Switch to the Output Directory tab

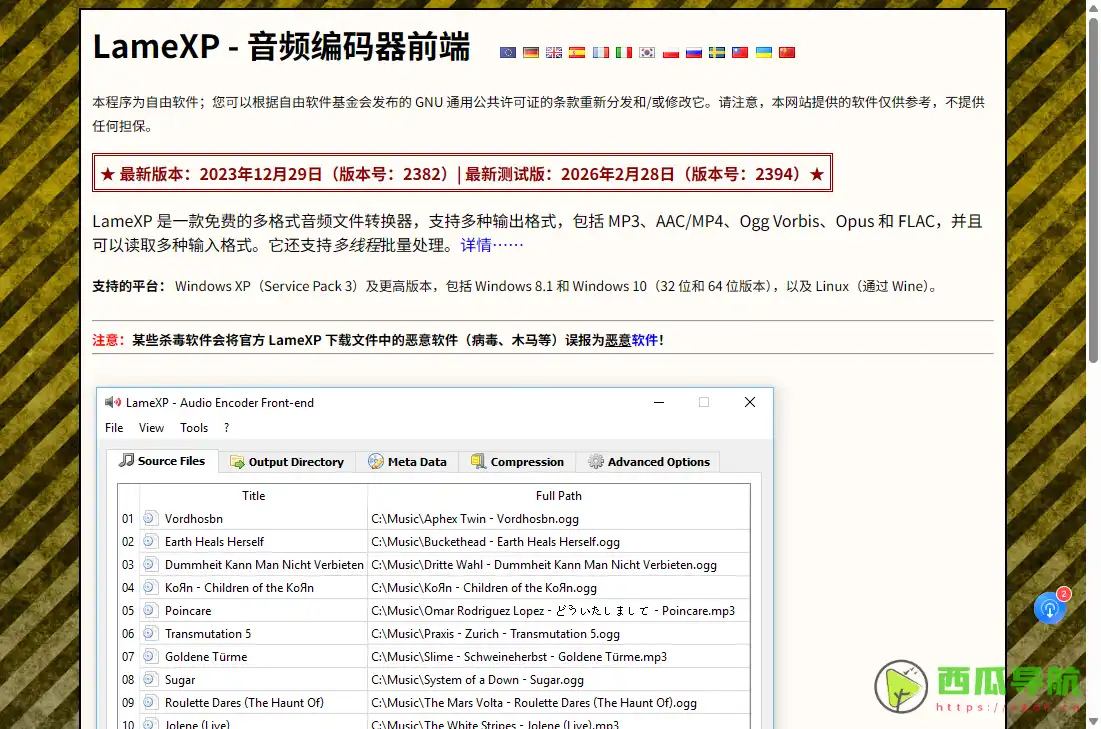(287, 461)
